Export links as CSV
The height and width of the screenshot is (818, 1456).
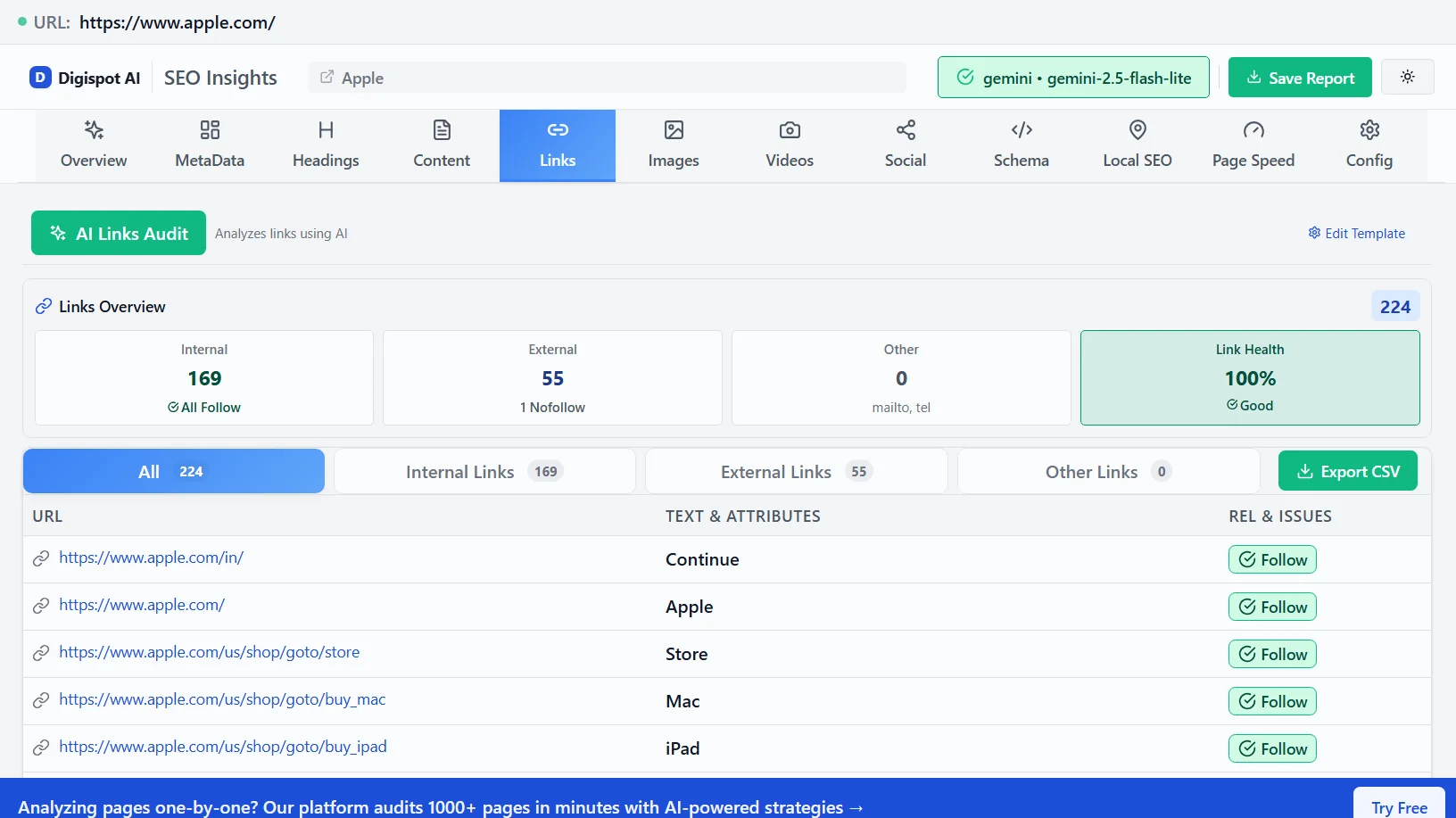click(1348, 471)
